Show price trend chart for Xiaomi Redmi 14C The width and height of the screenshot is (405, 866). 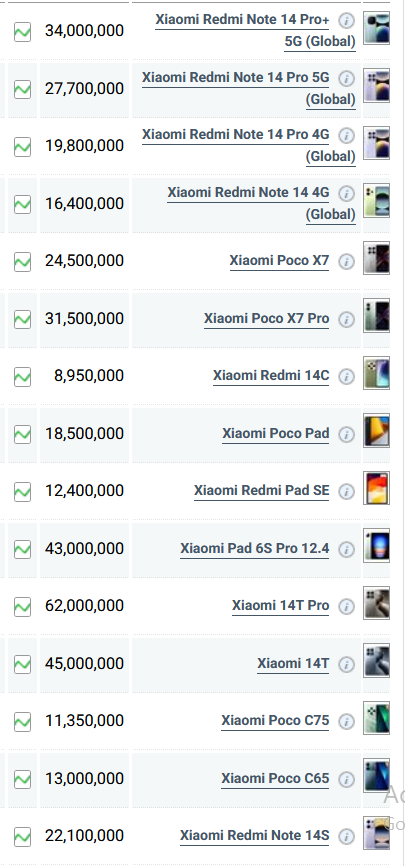22,377
